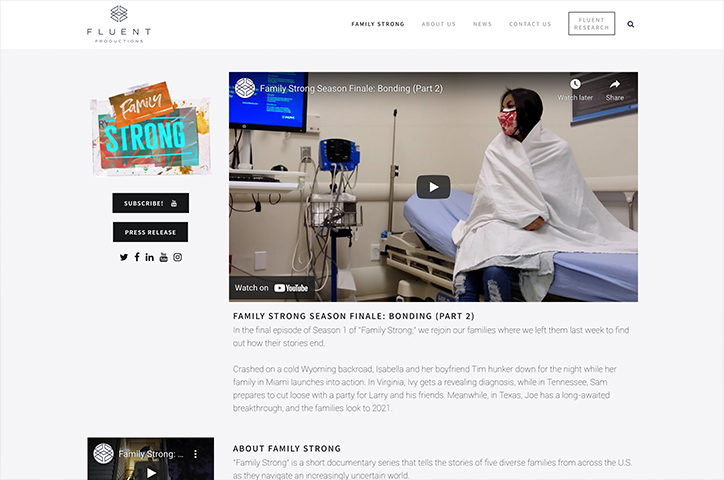The height and width of the screenshot is (480, 724).
Task: Play the small Family Strong video
Action: click(x=151, y=473)
